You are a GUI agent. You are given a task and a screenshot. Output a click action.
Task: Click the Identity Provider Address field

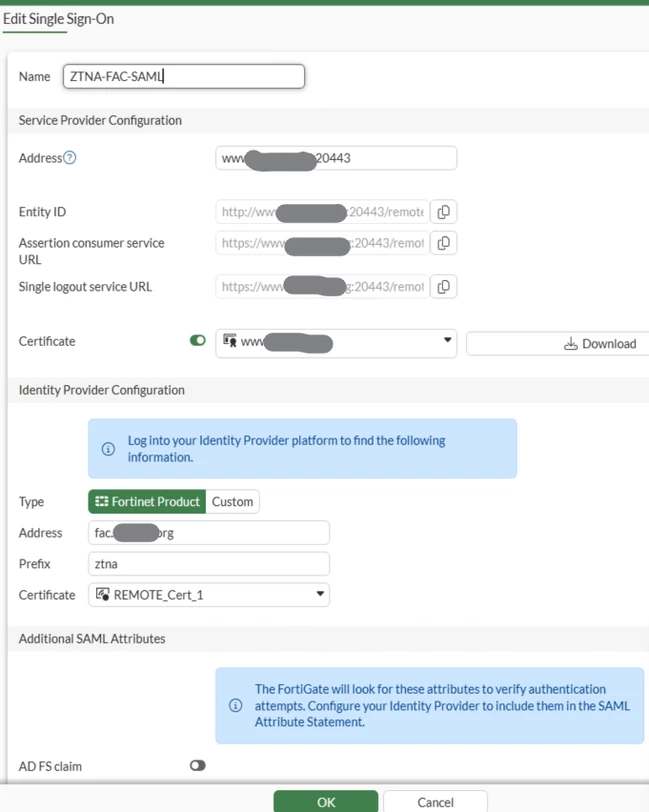click(209, 532)
